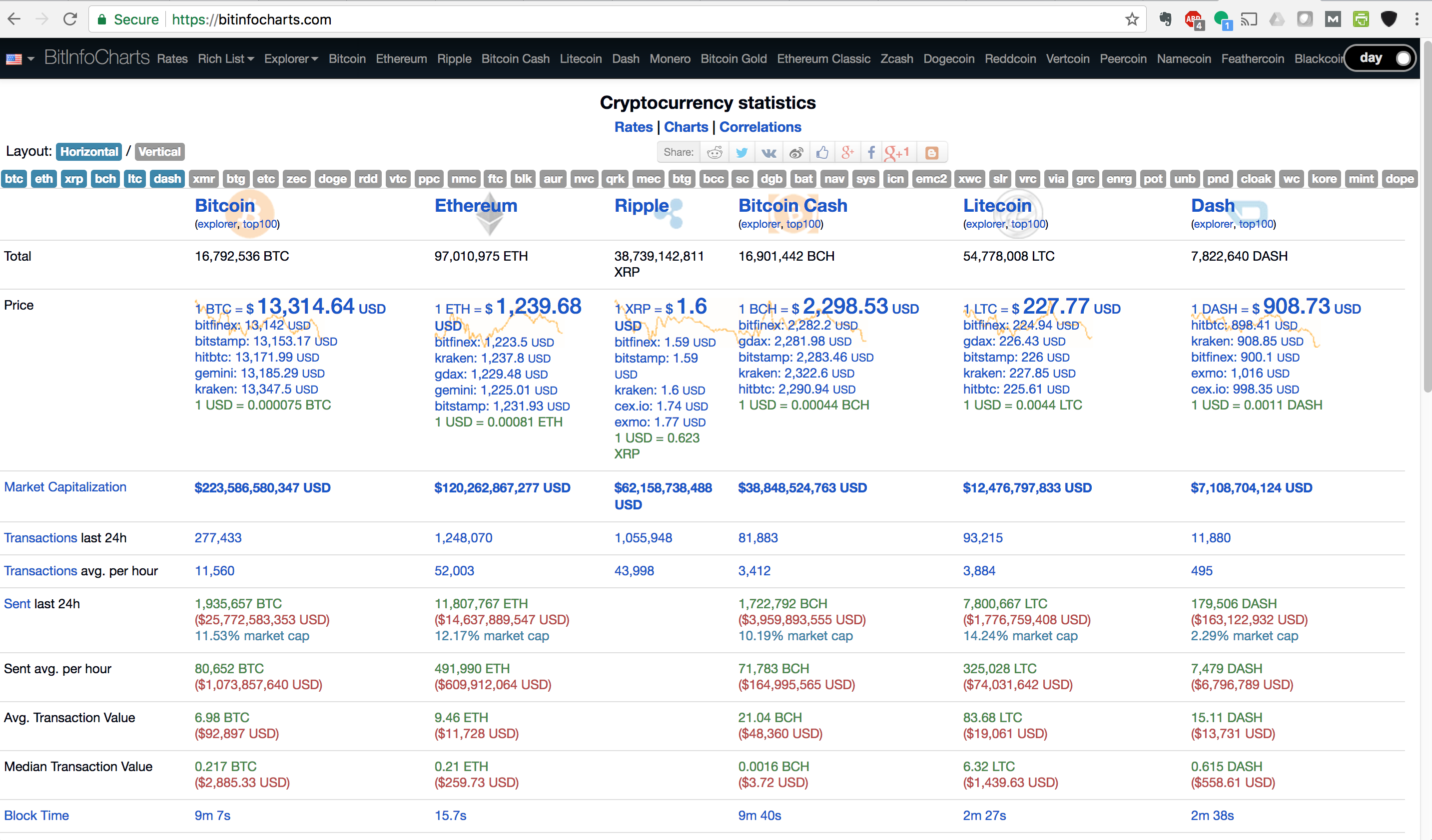This screenshot has width=1432, height=840.
Task: Share the page on Twitter
Action: (741, 152)
